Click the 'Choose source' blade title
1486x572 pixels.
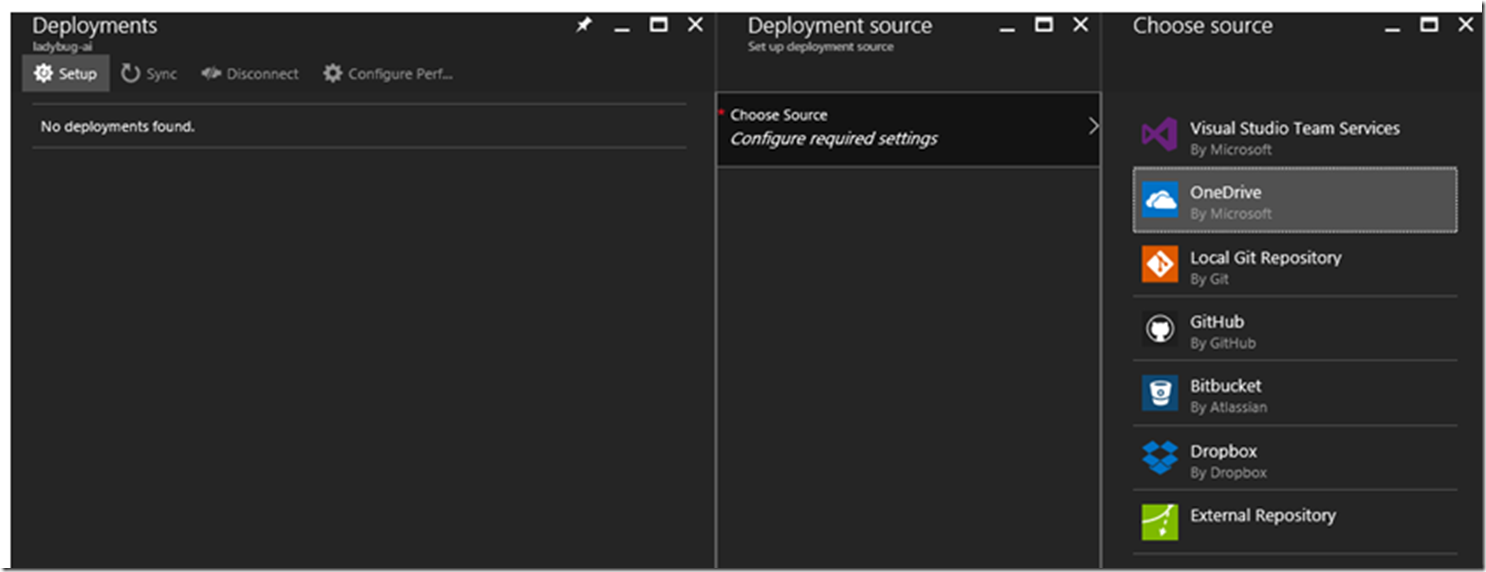(x=1203, y=26)
